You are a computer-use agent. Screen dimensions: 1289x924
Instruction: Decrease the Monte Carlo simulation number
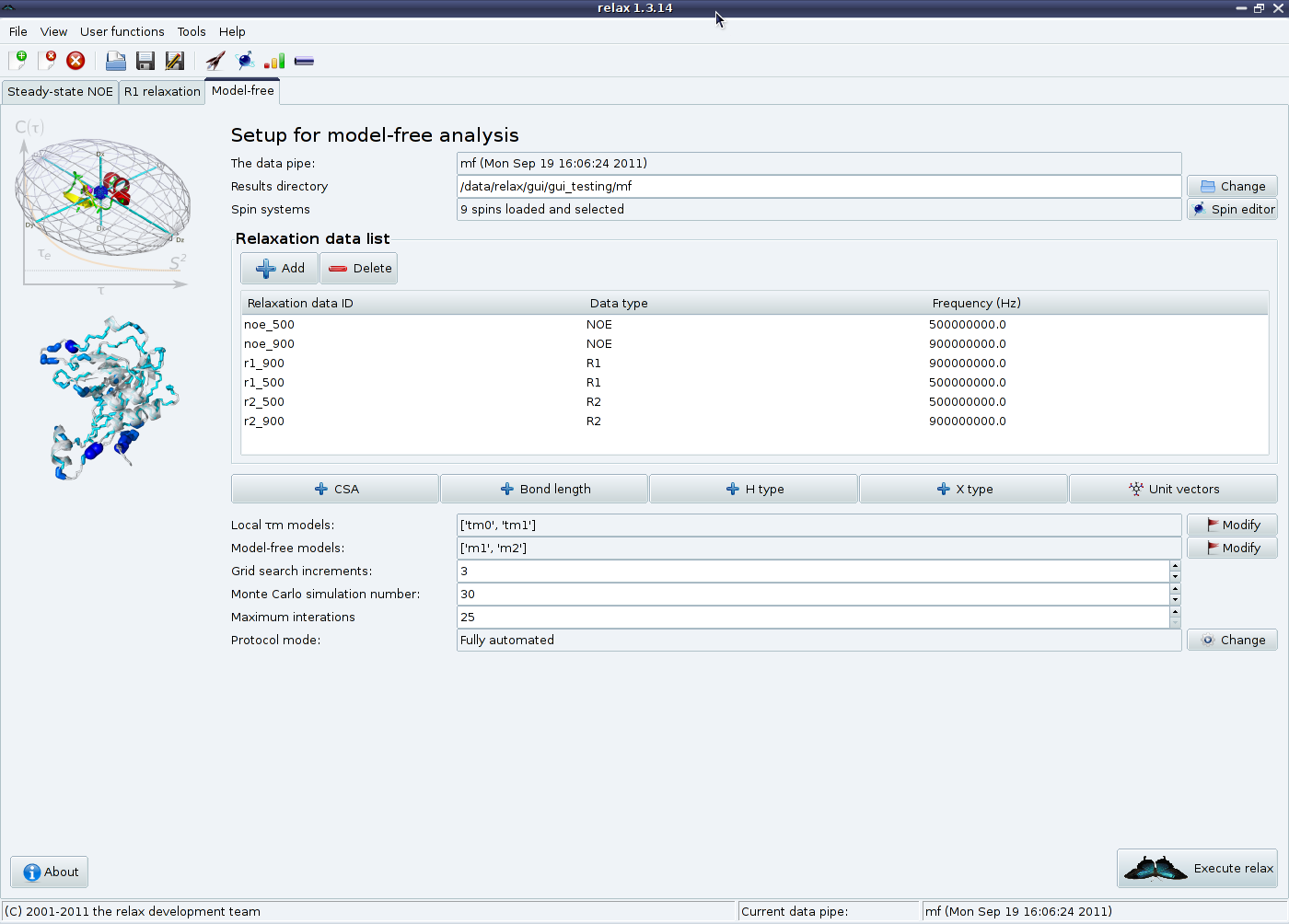click(x=1175, y=600)
